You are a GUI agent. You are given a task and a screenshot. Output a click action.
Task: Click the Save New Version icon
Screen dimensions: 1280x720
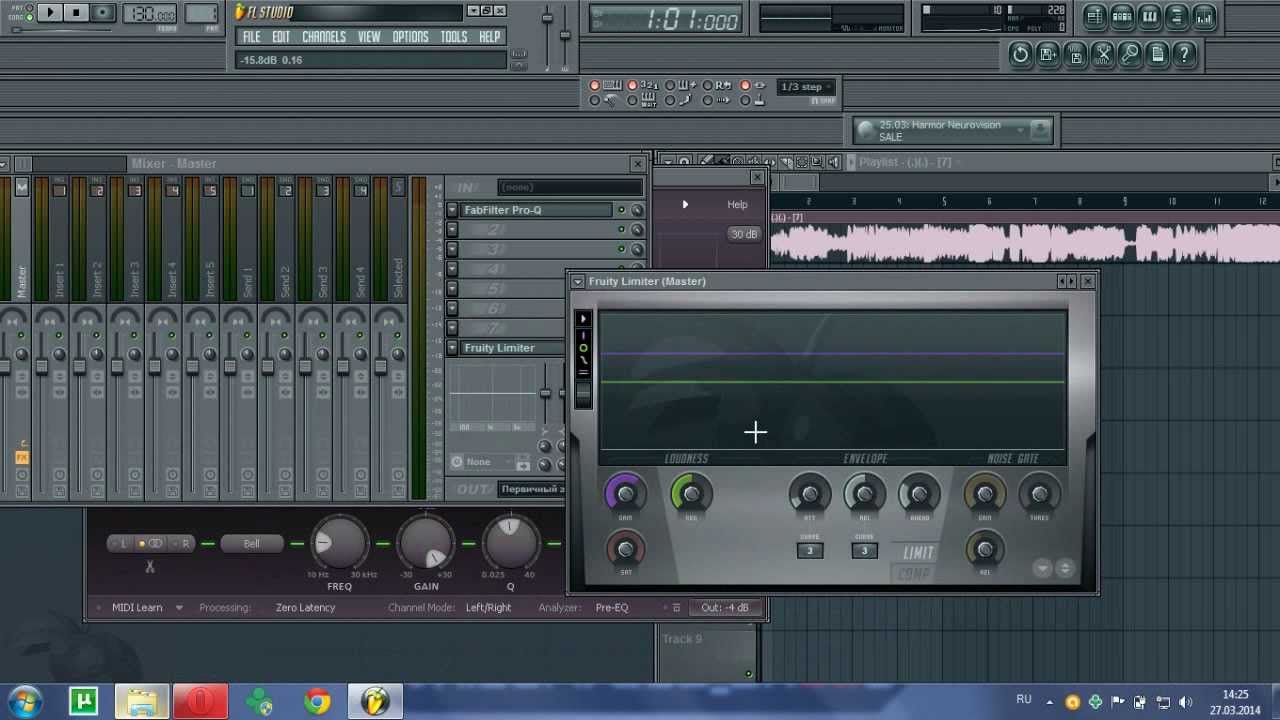click(x=1048, y=54)
